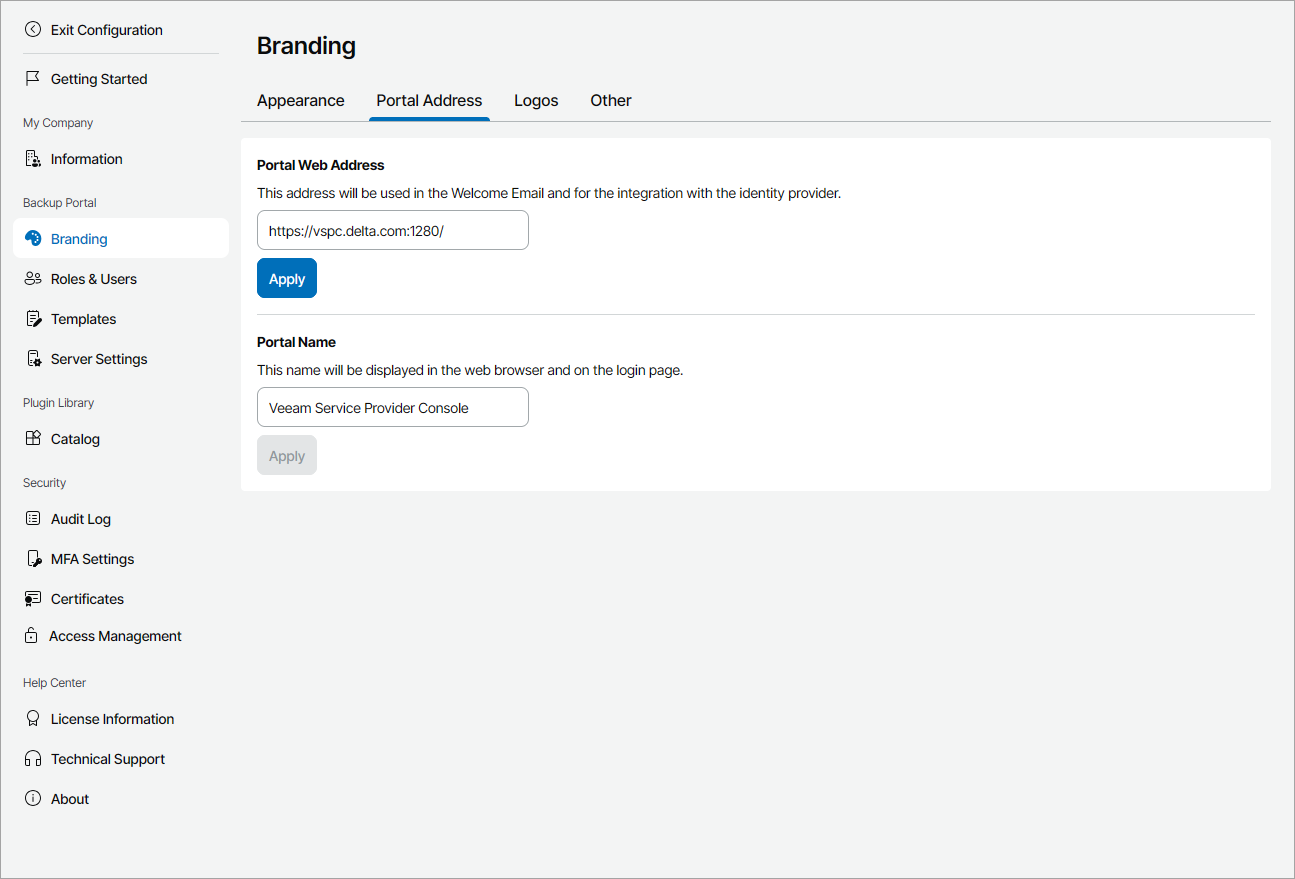Viewport: 1295px width, 879px height.
Task: Click the Catalog plugin icon
Action: [x=33, y=439]
